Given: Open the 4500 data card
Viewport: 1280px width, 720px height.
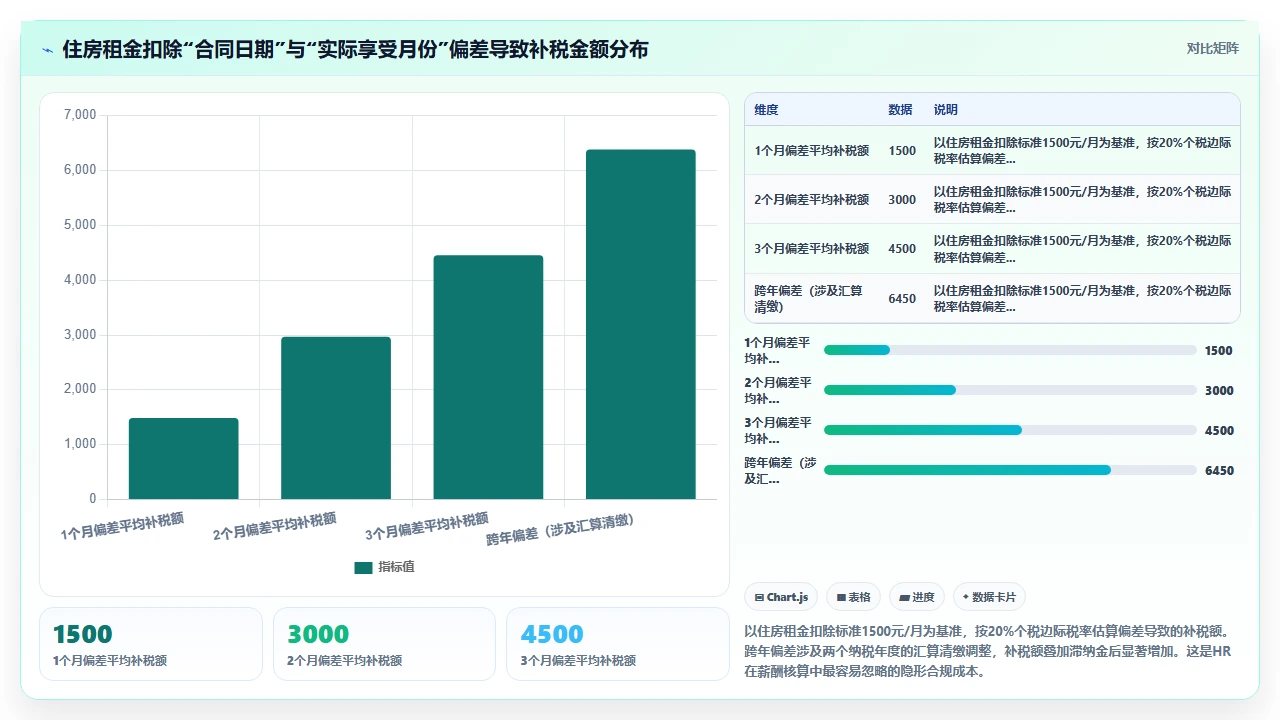Looking at the screenshot, I should click(x=618, y=644).
